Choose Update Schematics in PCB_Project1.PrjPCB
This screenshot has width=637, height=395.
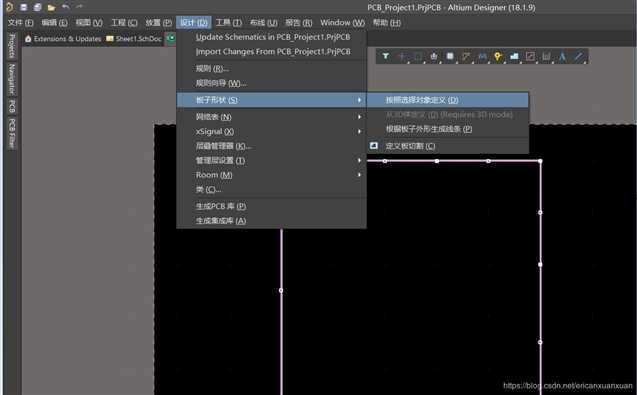click(273, 37)
